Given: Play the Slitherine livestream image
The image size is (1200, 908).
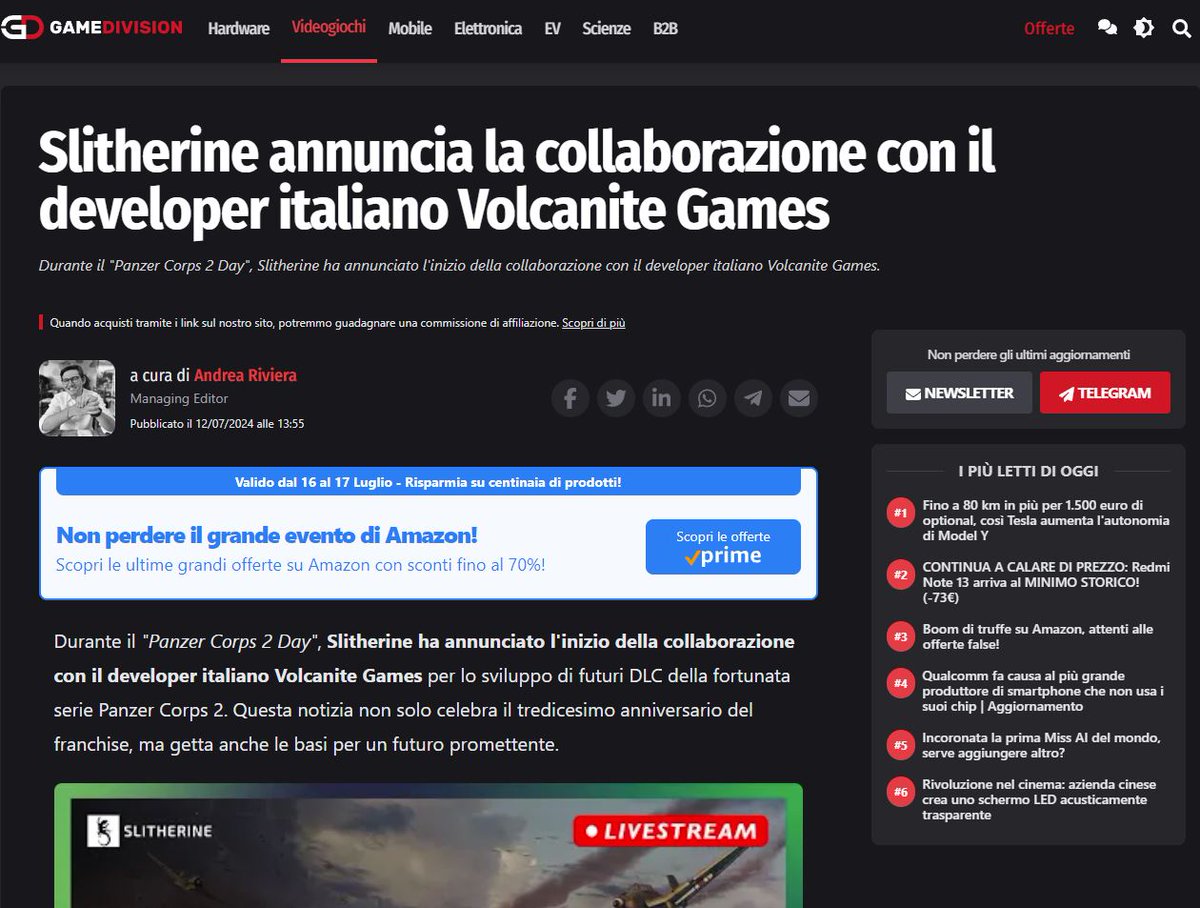Looking at the screenshot, I should click(428, 846).
